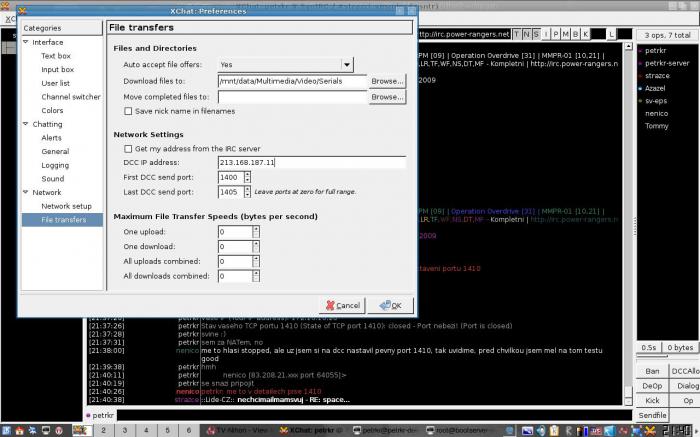This screenshot has height=437, width=700.
Task: Collapse the Network category
Action: point(26,192)
